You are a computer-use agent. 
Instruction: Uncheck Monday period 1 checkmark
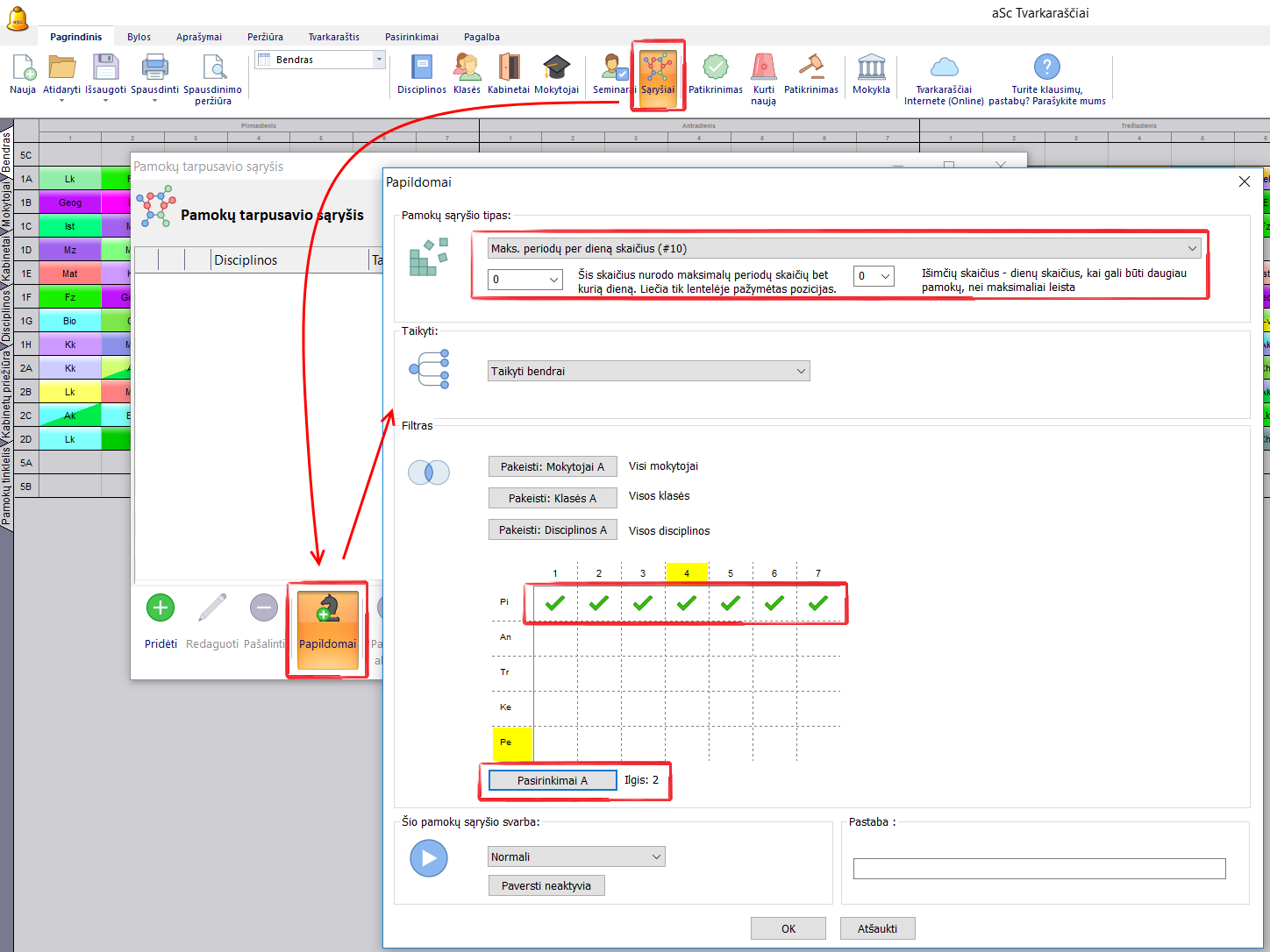tap(555, 603)
